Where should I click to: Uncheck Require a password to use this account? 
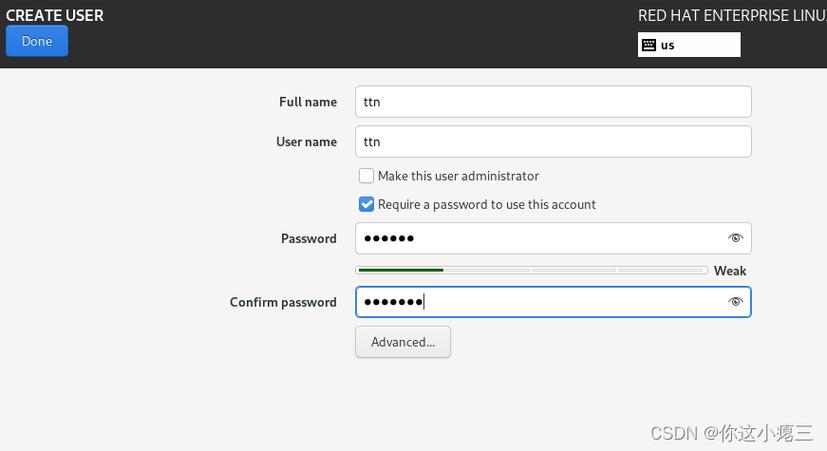pos(366,204)
